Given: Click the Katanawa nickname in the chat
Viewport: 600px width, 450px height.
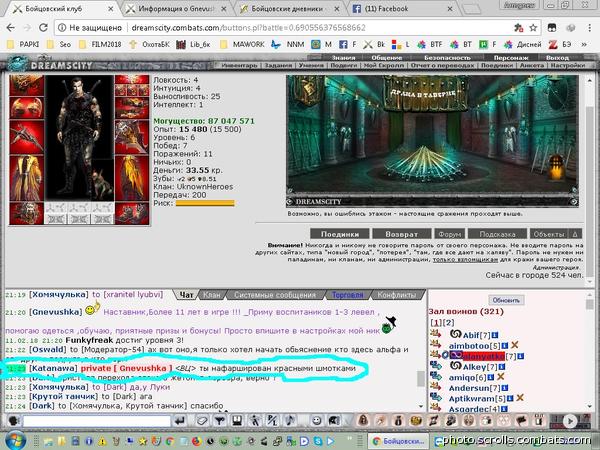Looking at the screenshot, I should (x=53, y=368).
